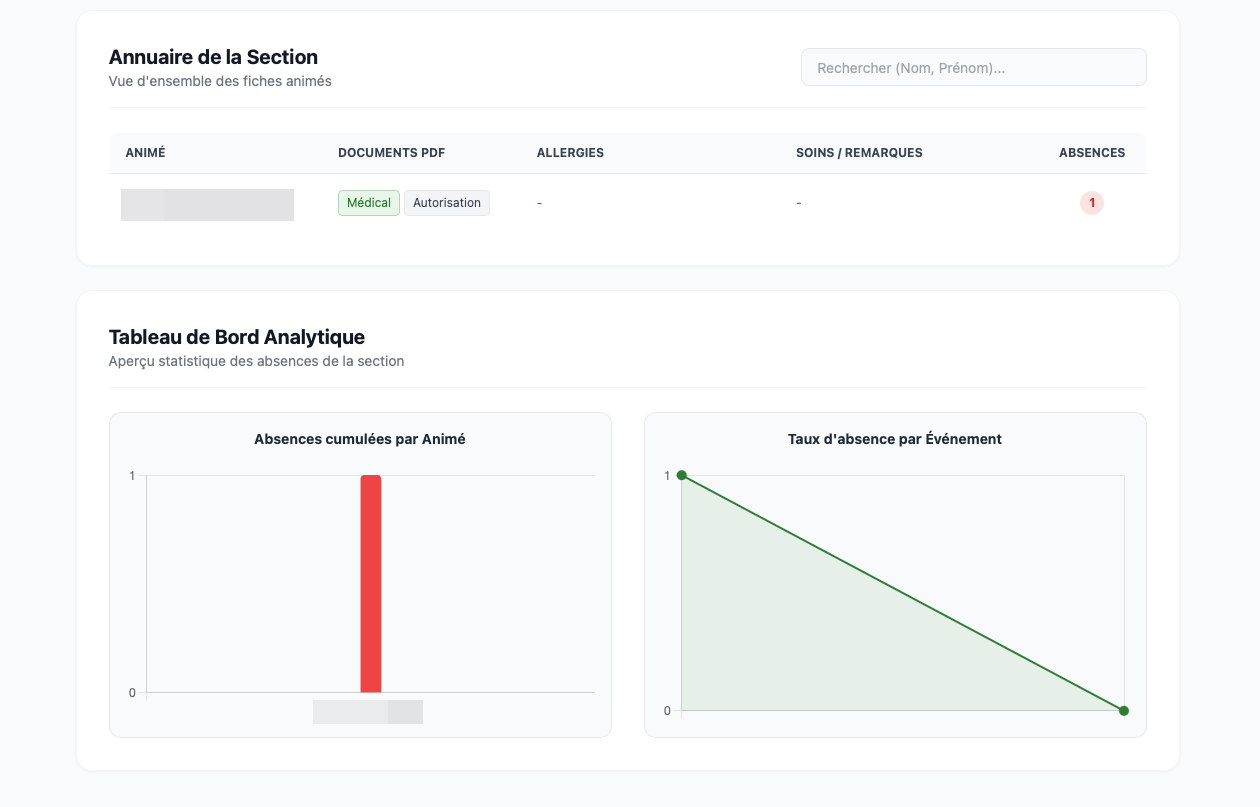This screenshot has height=807, width=1260.
Task: Click the red absences count badge
Action: pos(1092,203)
